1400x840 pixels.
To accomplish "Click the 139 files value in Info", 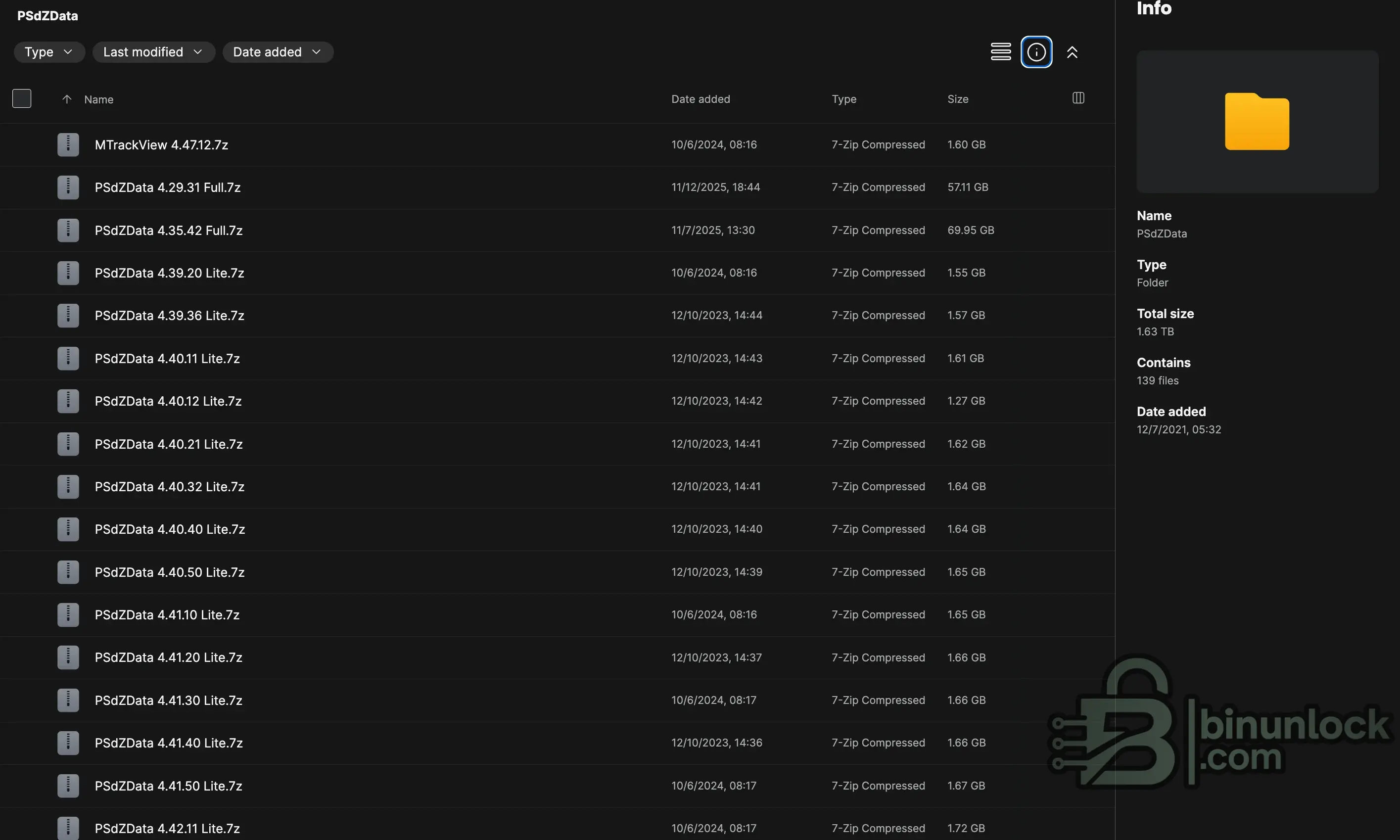I will pos(1157,380).
